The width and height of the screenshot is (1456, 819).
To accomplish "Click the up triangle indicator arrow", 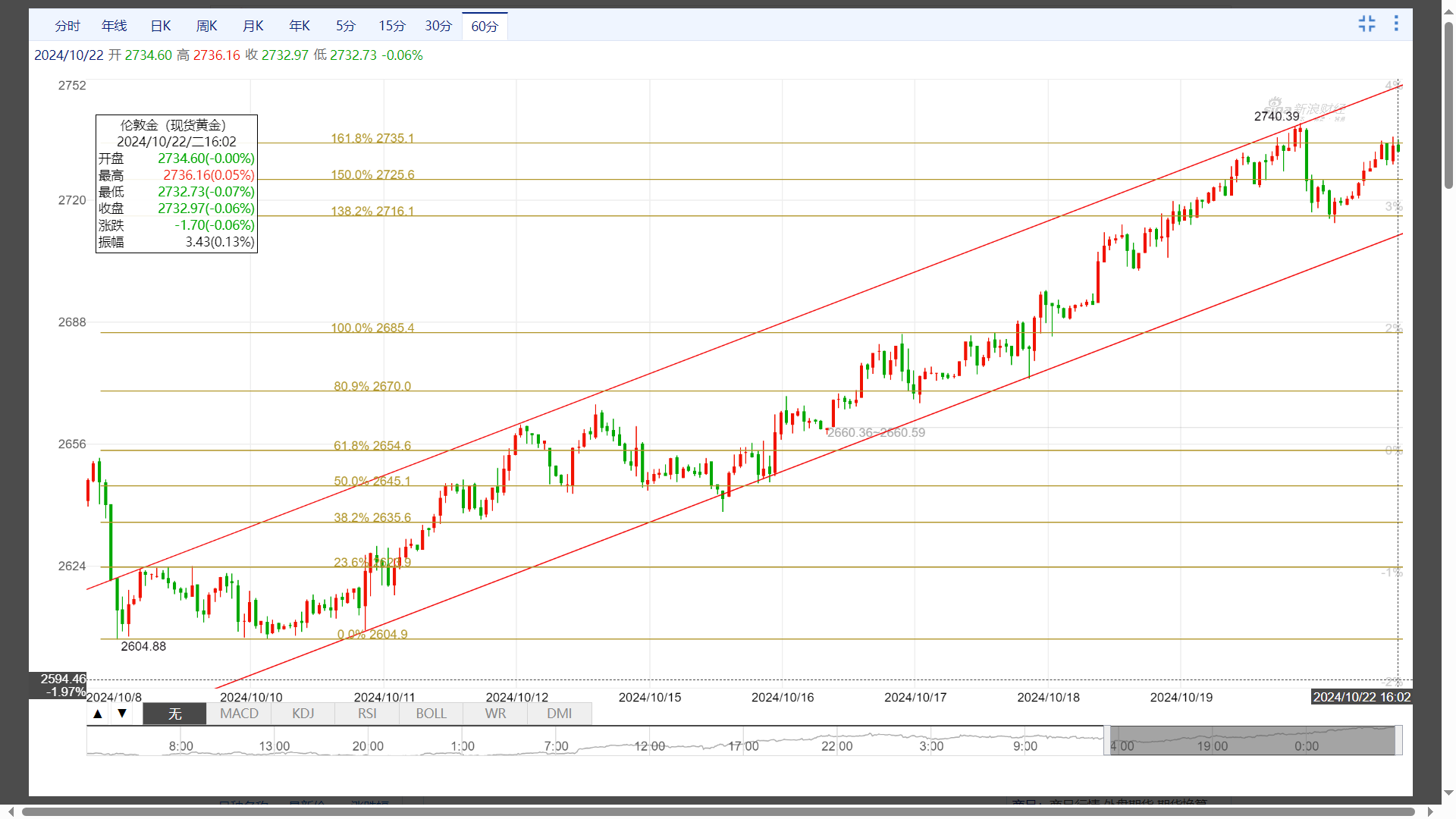I will coord(98,714).
